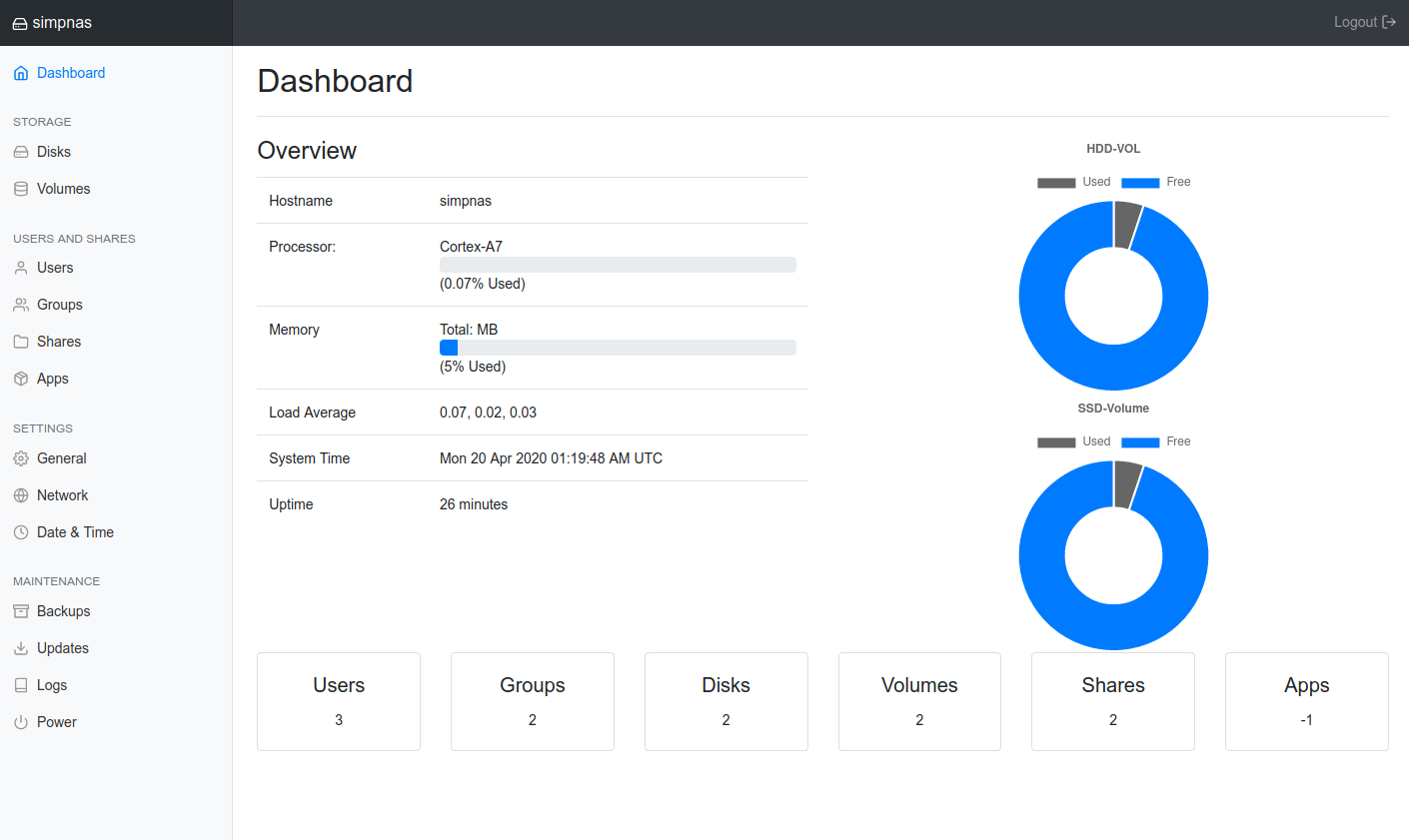Click the Network globe icon
The height and width of the screenshot is (840, 1409).
click(x=21, y=495)
